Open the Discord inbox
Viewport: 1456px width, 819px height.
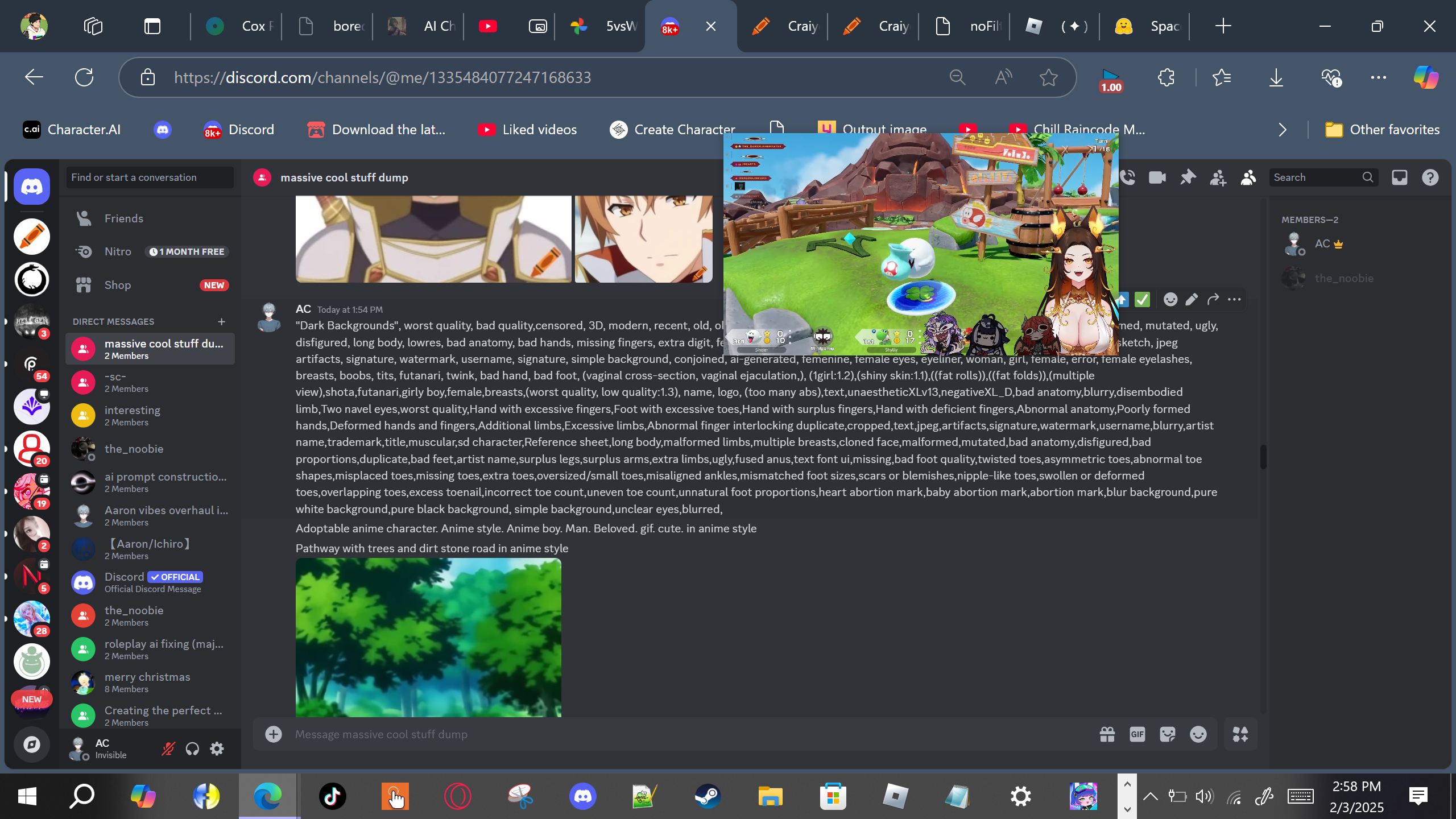[x=1400, y=177]
